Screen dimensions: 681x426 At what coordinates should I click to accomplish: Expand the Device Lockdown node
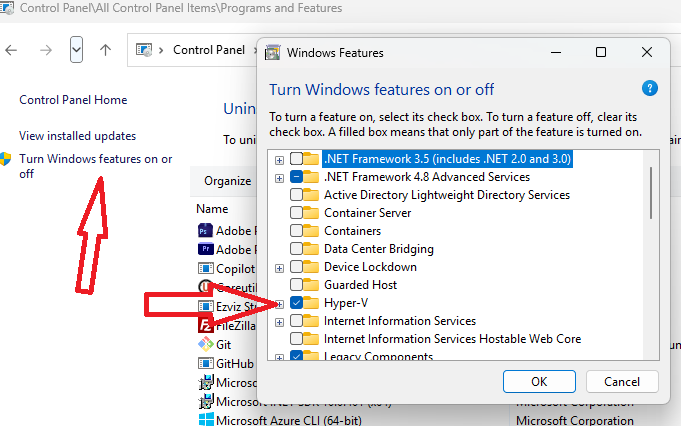279,268
